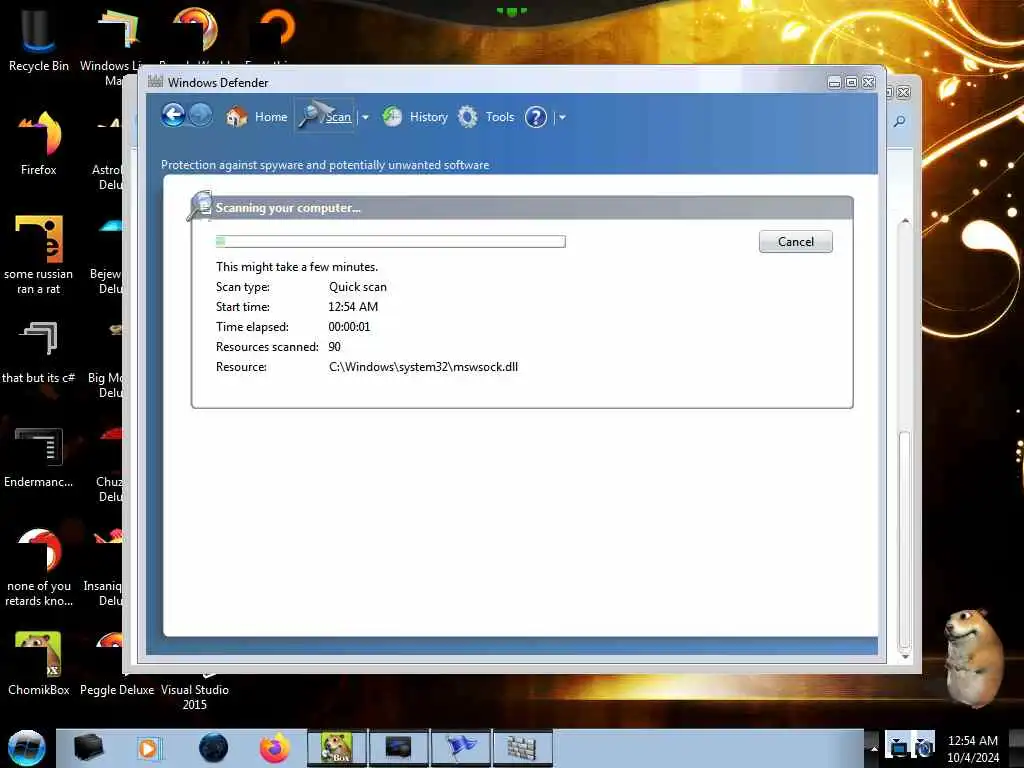Open Defender Tools gear

click(x=486, y=117)
